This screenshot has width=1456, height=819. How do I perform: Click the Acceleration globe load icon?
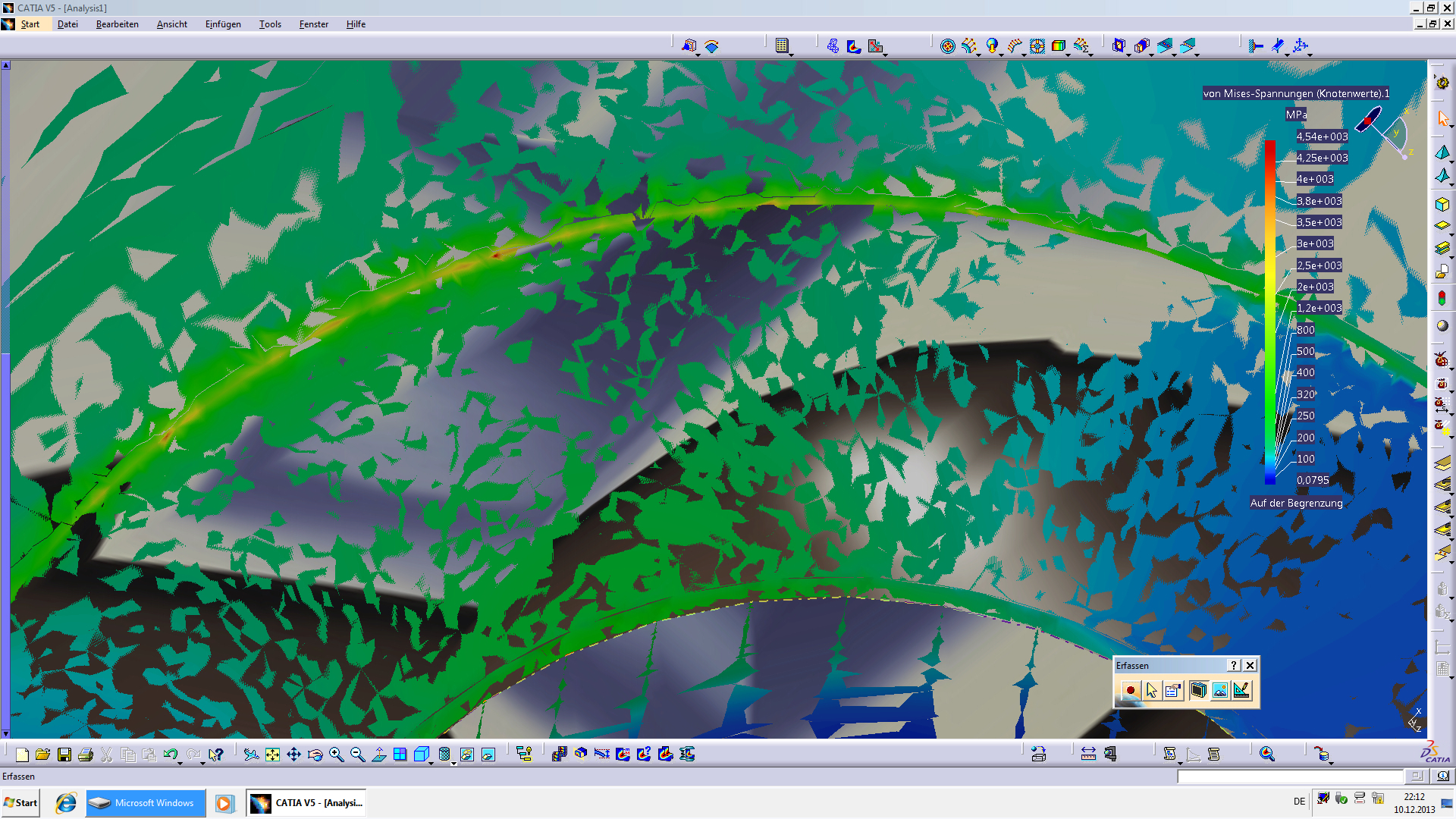tap(991, 45)
